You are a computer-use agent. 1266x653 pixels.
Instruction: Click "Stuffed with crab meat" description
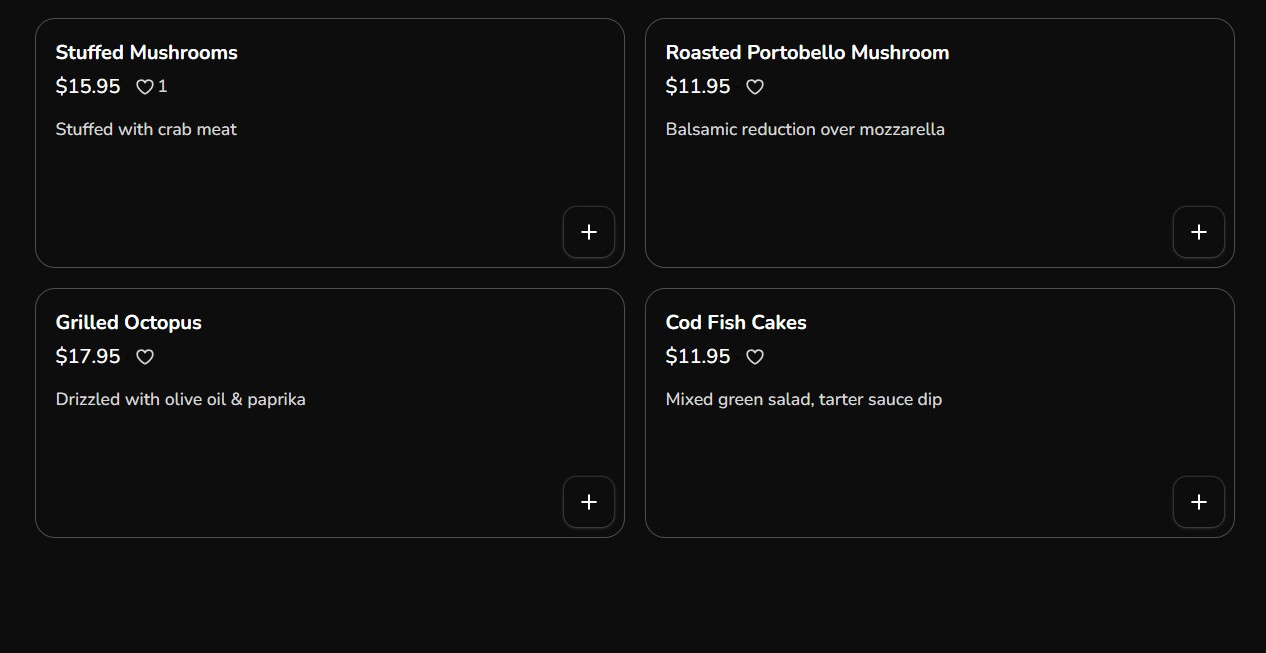pos(146,129)
